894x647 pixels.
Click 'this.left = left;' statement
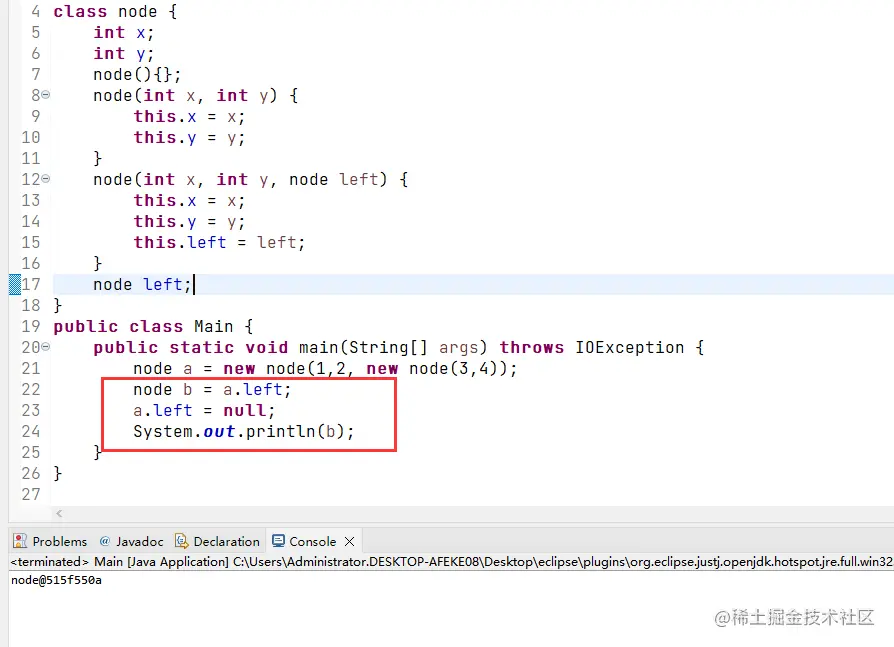(x=220, y=242)
